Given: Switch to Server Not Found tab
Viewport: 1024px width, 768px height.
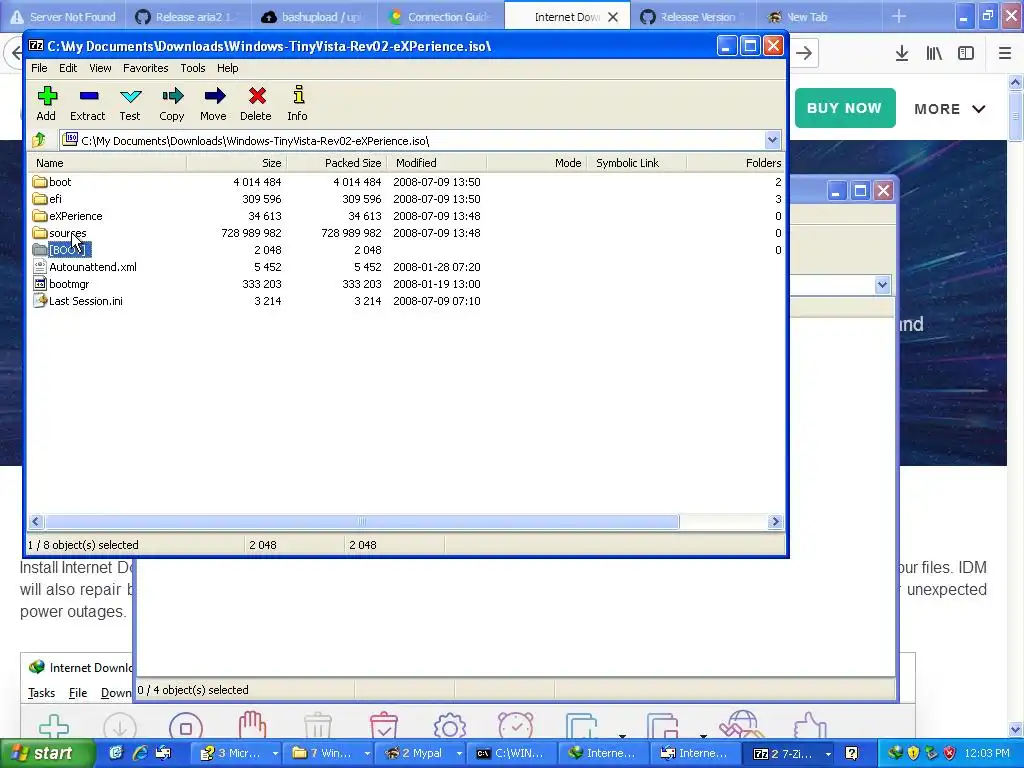Looking at the screenshot, I should coord(63,17).
